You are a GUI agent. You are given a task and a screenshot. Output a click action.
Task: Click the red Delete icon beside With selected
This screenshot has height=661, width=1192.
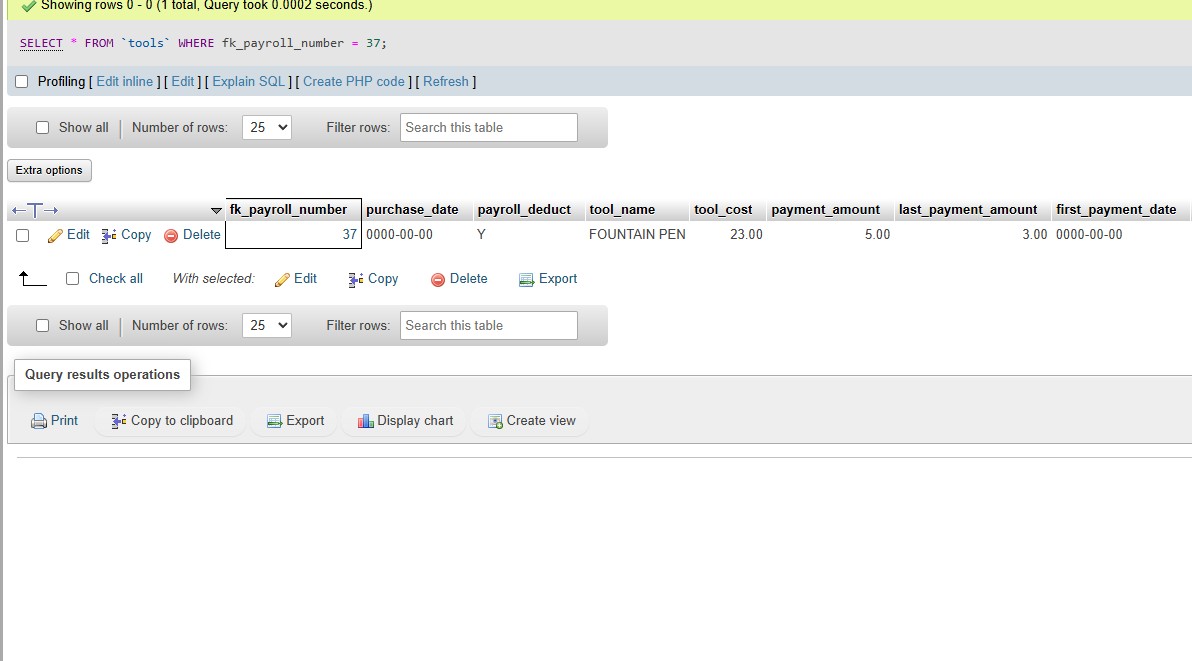[x=438, y=280]
